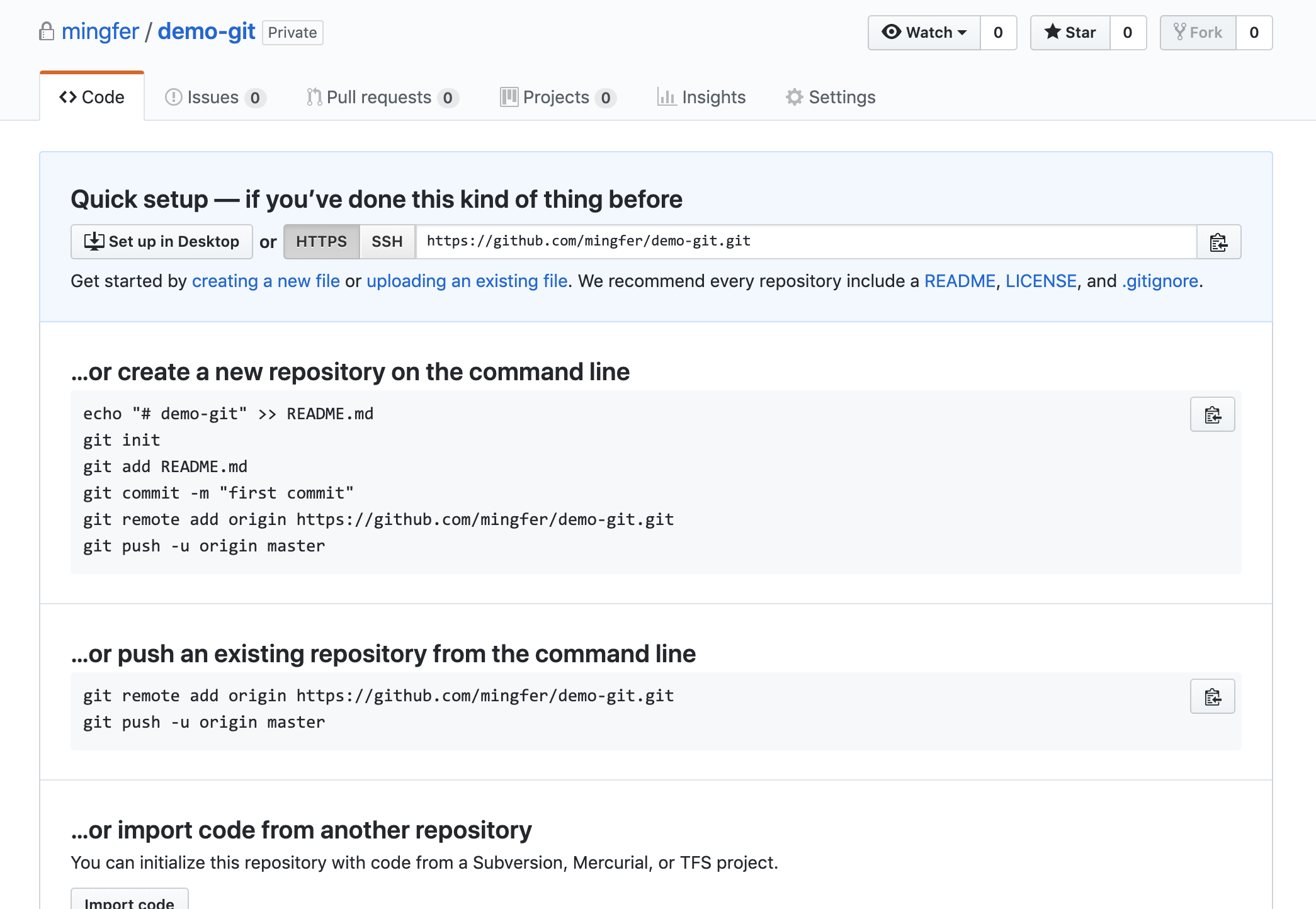View the forks count
This screenshot has width=1316, height=909.
pyautogui.click(x=1254, y=33)
